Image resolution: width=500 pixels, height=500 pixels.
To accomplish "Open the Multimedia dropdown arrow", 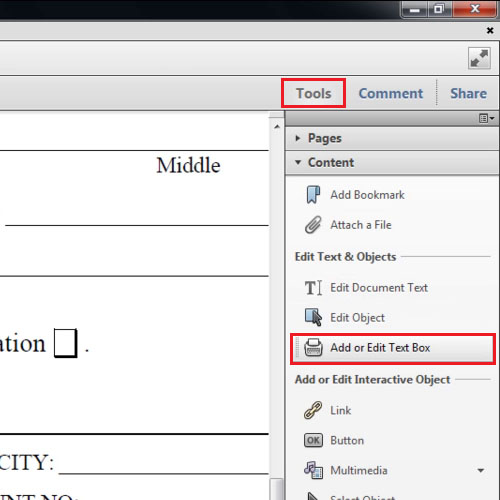I will point(480,471).
